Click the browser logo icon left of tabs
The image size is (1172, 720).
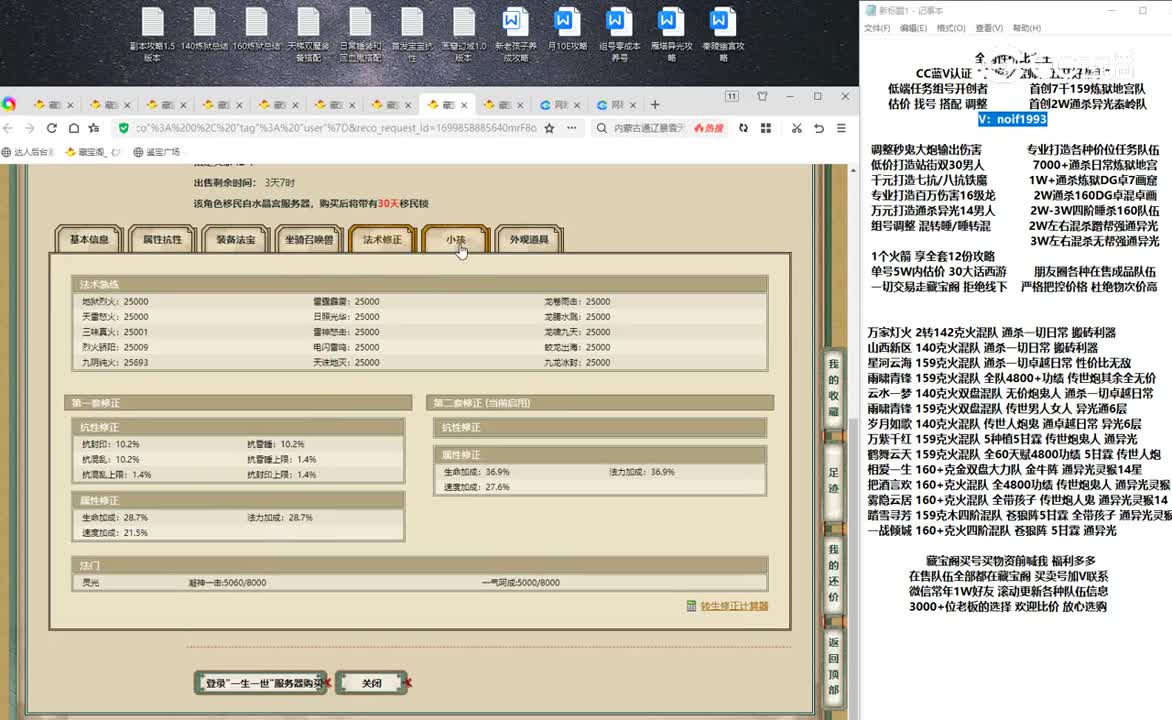(x=9, y=104)
